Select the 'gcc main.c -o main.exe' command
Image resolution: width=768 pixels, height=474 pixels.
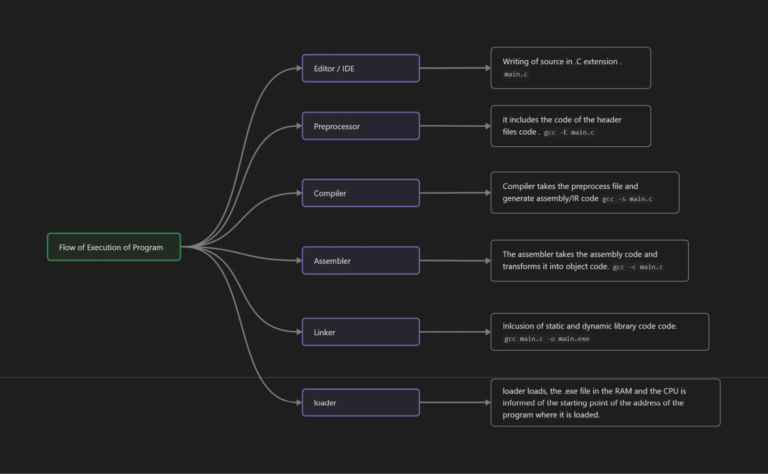tap(547, 340)
